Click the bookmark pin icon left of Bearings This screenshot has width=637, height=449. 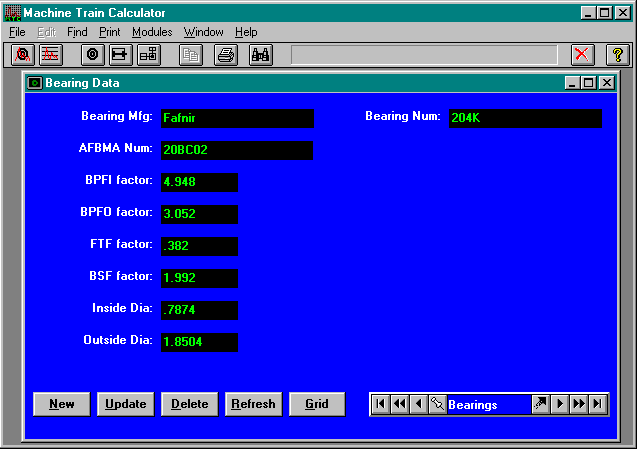click(x=438, y=404)
